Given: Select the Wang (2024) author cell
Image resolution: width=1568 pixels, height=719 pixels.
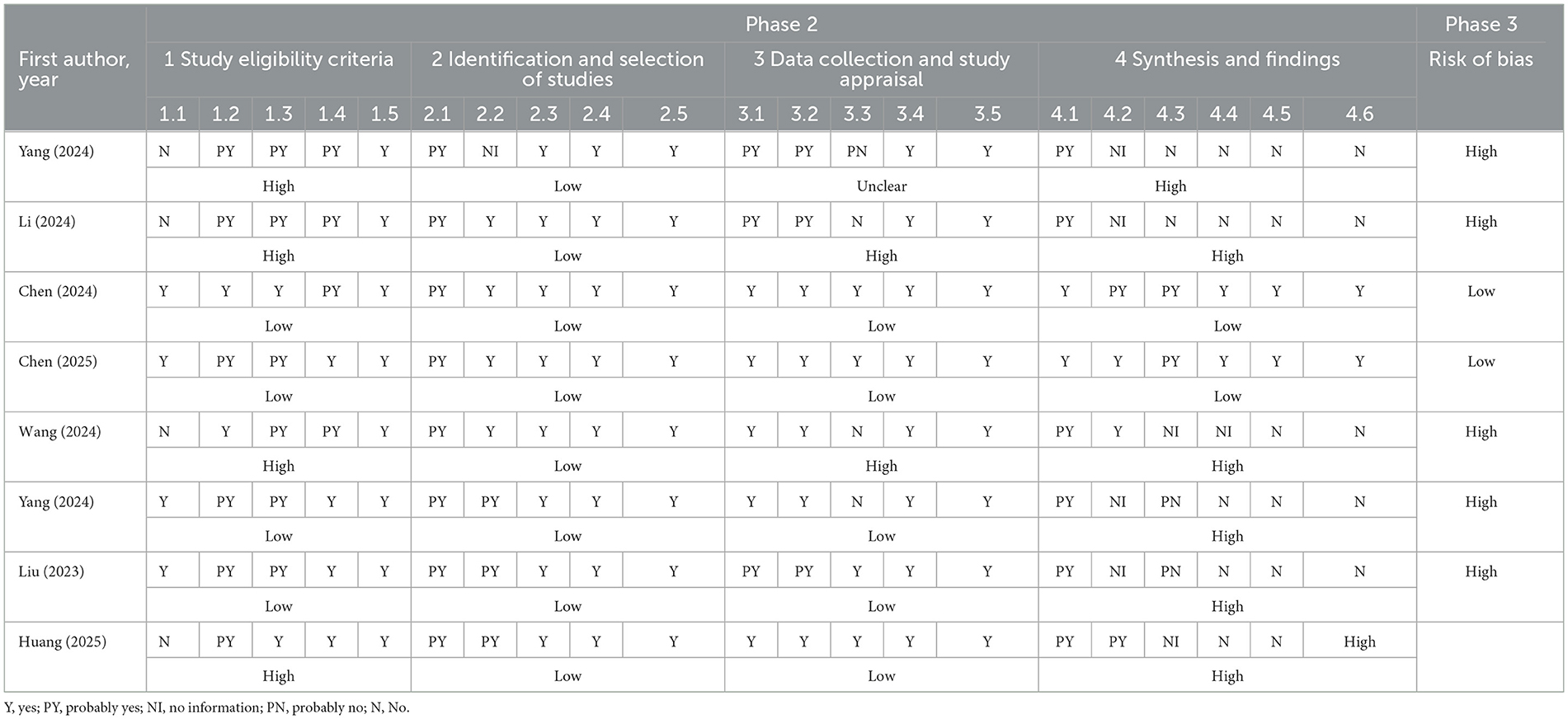Looking at the screenshot, I should (59, 432).
